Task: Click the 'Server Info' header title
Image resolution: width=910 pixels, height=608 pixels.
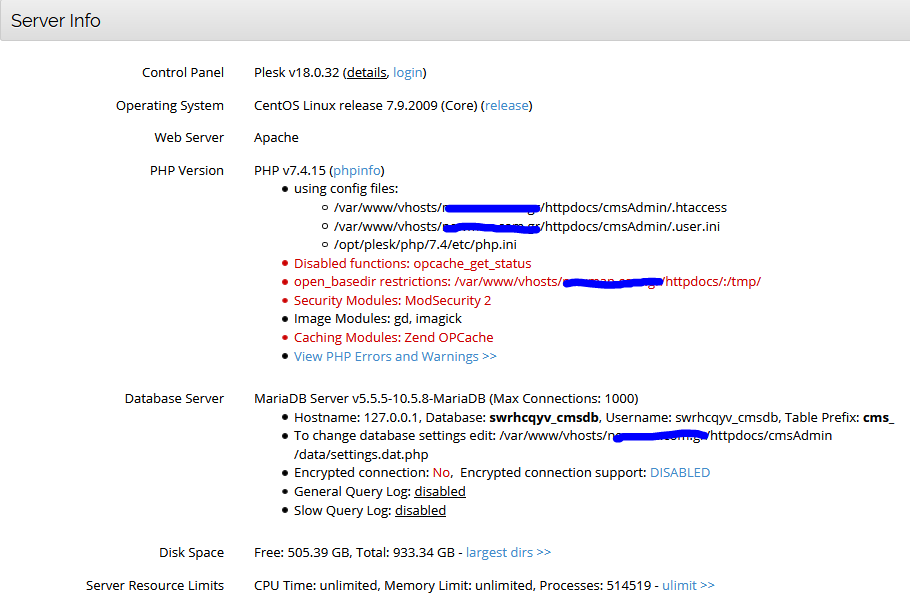Action: coord(56,21)
